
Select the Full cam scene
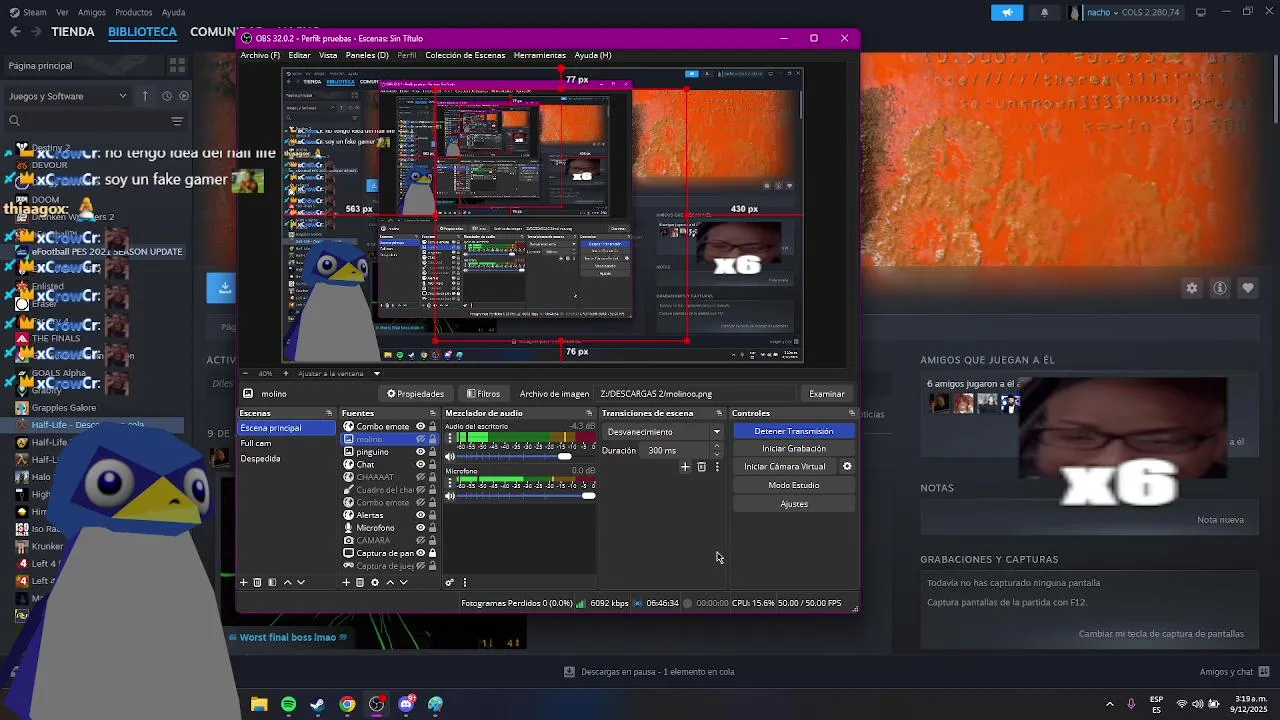point(286,443)
